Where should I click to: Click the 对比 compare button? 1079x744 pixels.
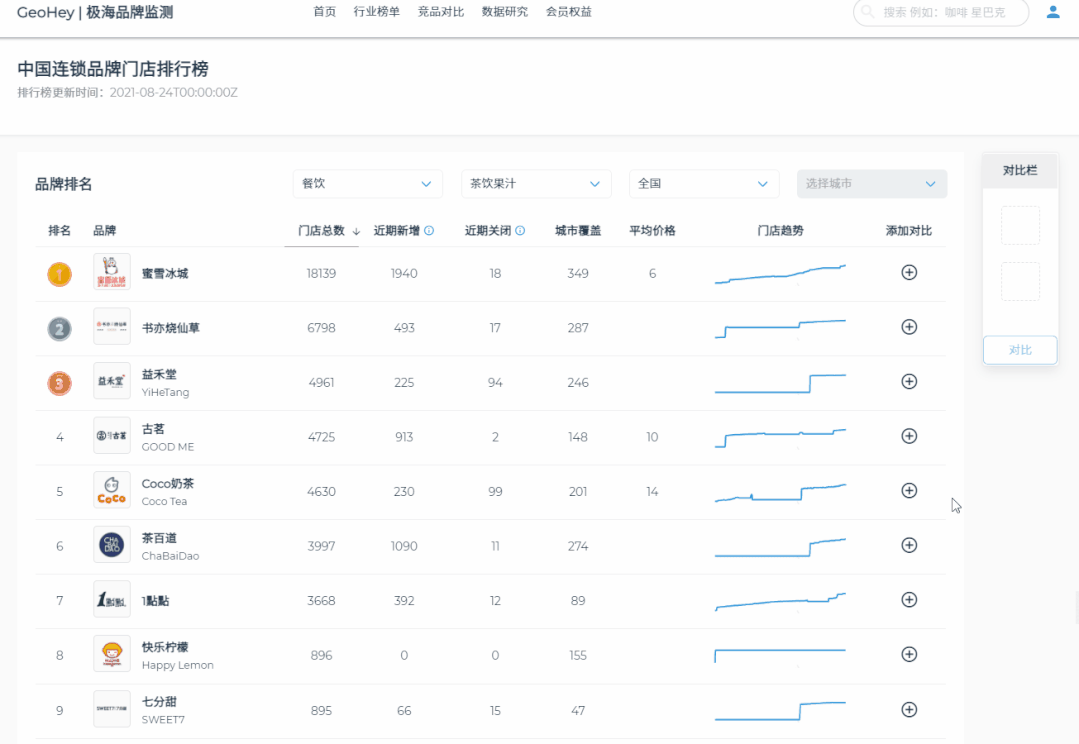pos(1020,350)
